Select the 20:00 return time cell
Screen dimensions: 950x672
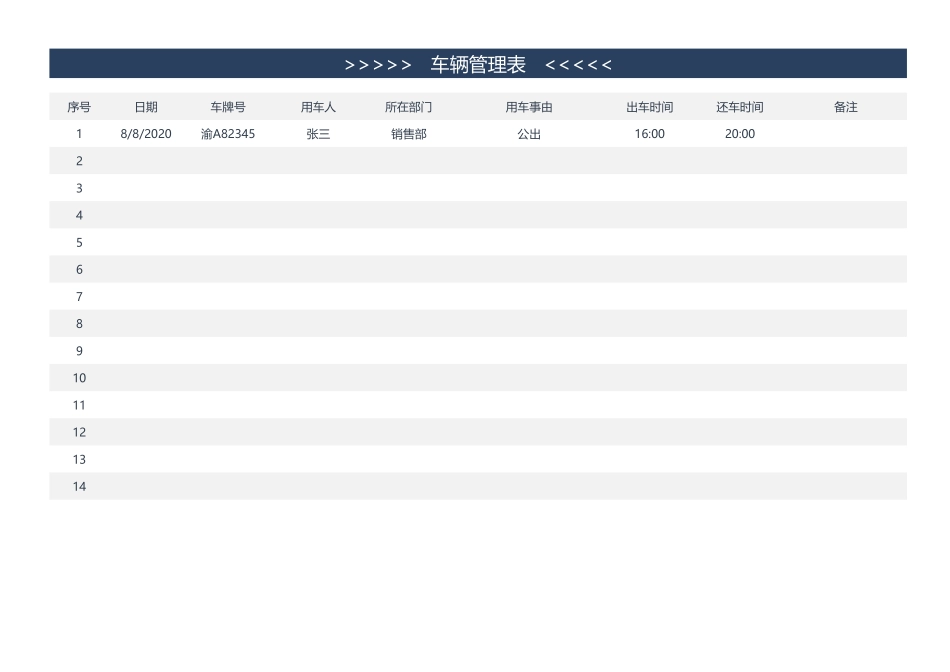coord(739,133)
